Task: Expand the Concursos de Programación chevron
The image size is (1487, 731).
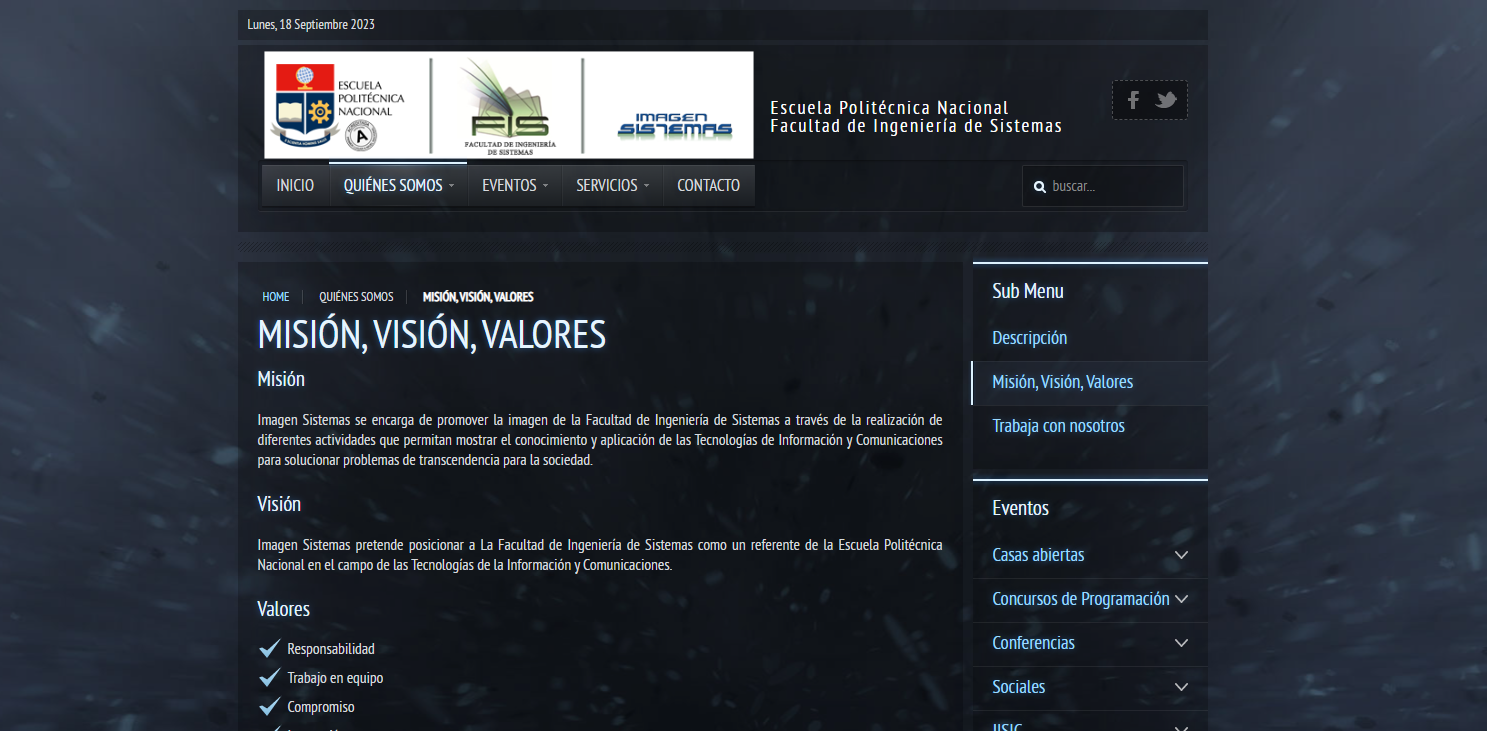Action: click(1181, 599)
